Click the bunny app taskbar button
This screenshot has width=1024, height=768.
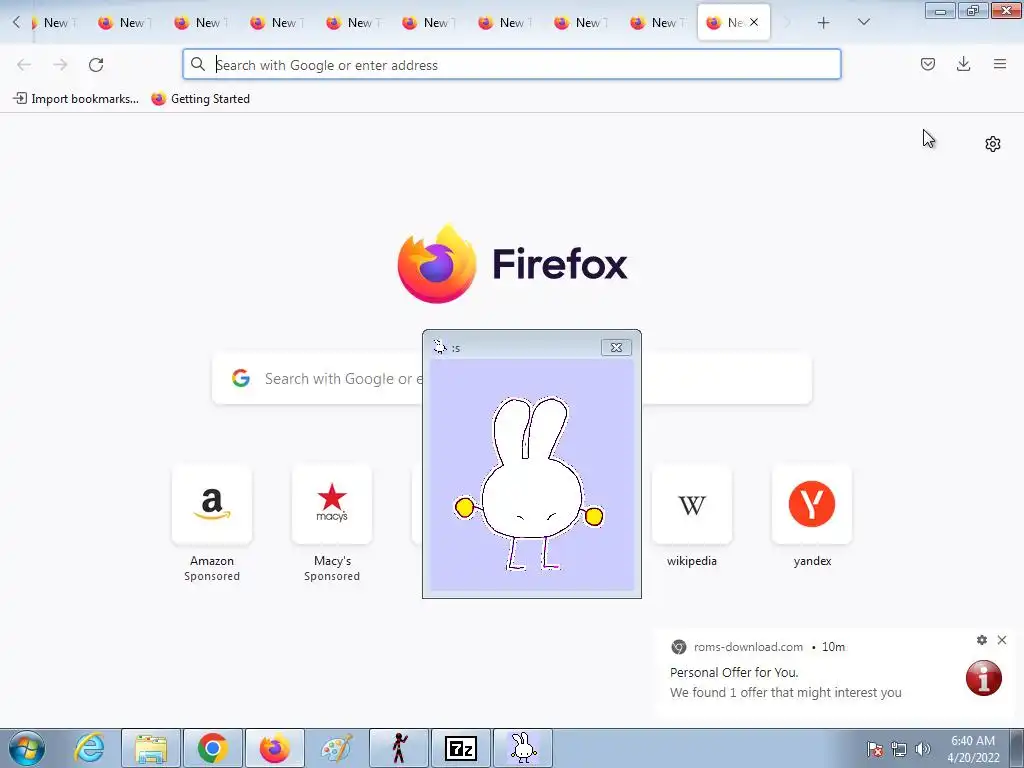tap(523, 748)
